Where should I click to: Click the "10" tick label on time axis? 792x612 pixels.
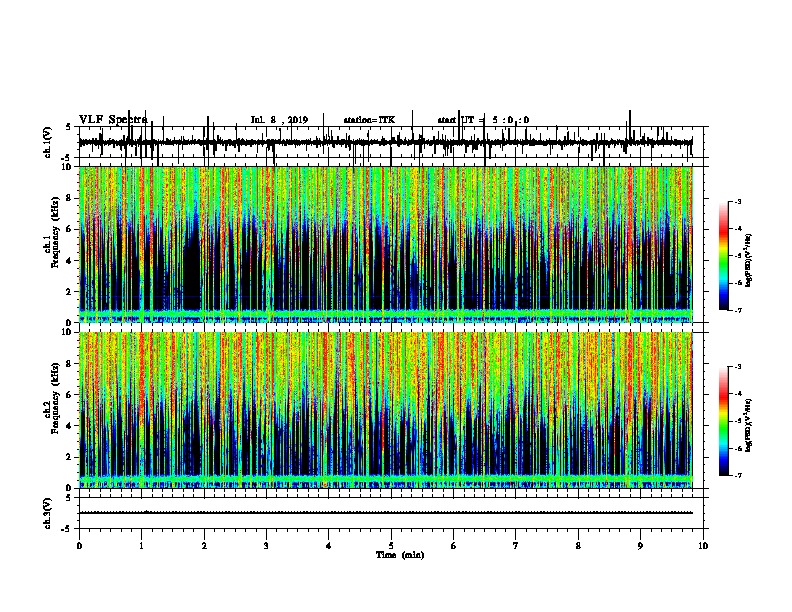703,546
